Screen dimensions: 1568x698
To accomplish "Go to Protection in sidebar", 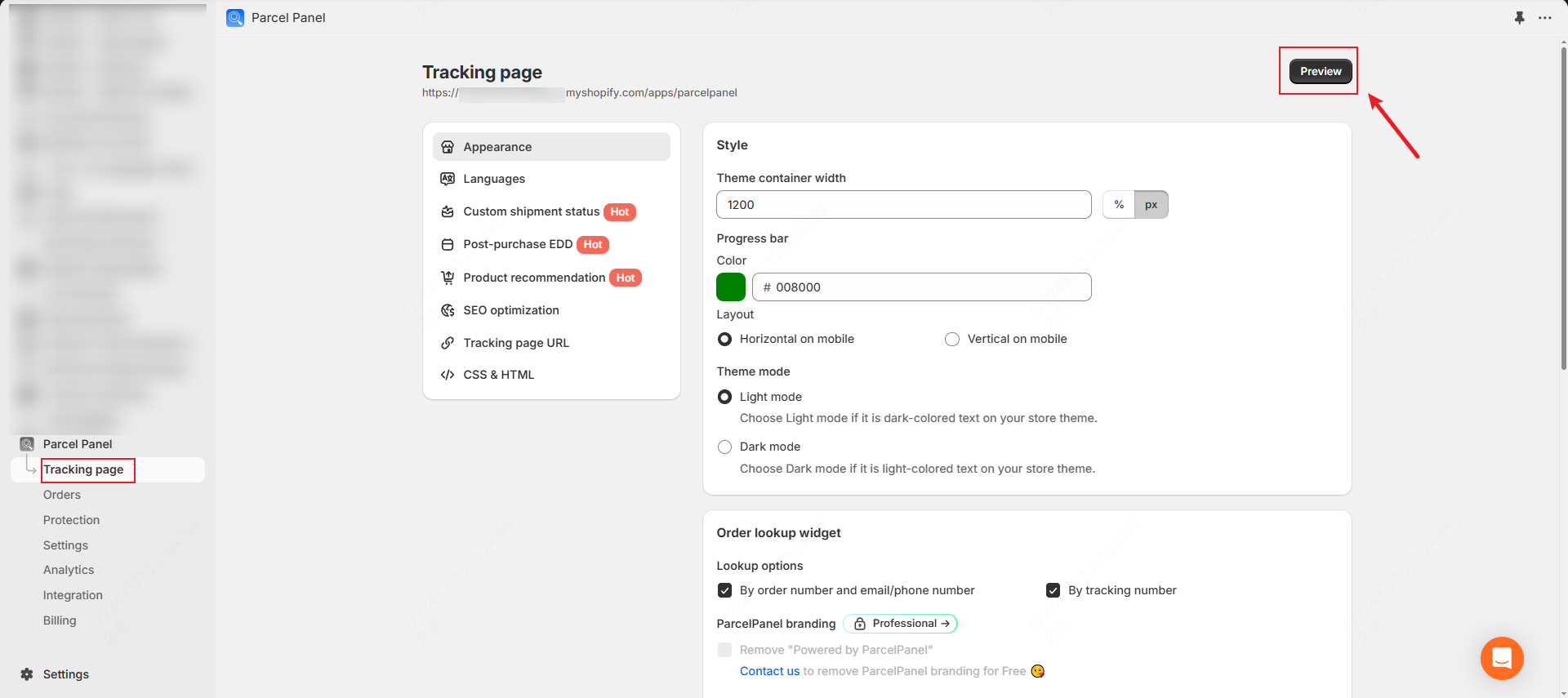I will (x=71, y=520).
